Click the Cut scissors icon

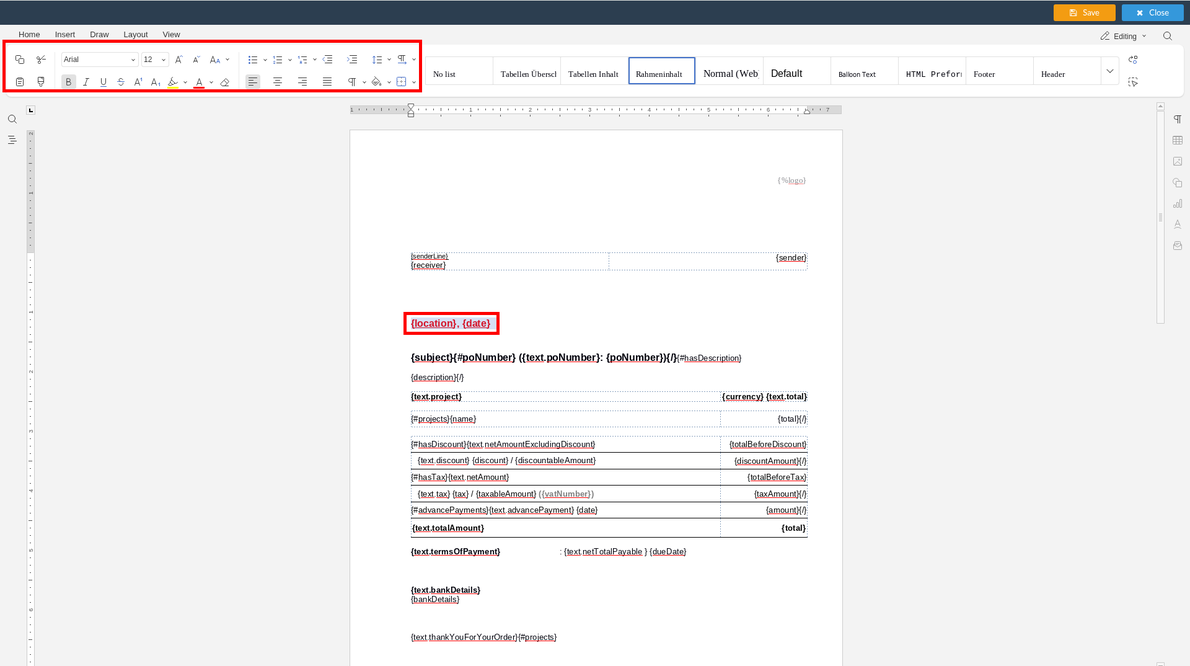coord(41,59)
